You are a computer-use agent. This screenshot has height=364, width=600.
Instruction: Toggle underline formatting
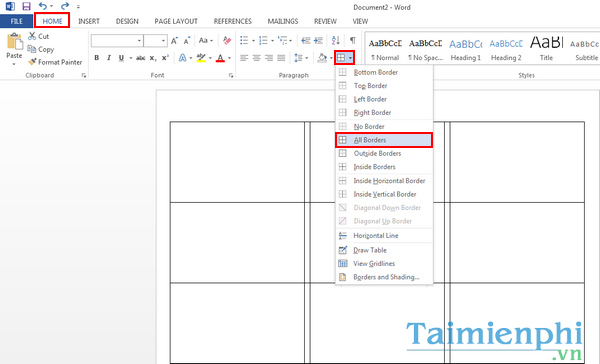click(121, 58)
